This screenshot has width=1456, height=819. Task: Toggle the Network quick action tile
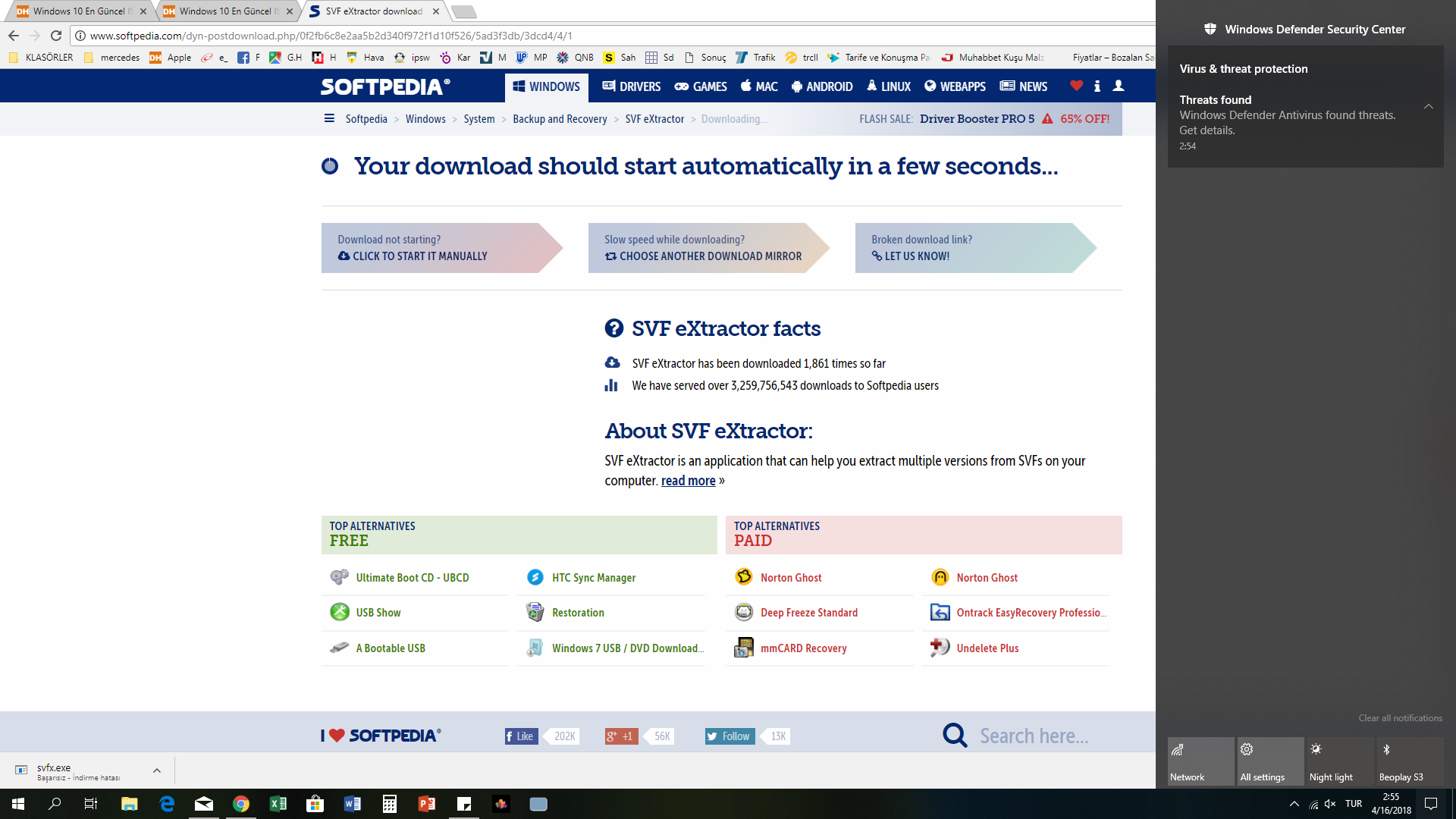point(1201,761)
